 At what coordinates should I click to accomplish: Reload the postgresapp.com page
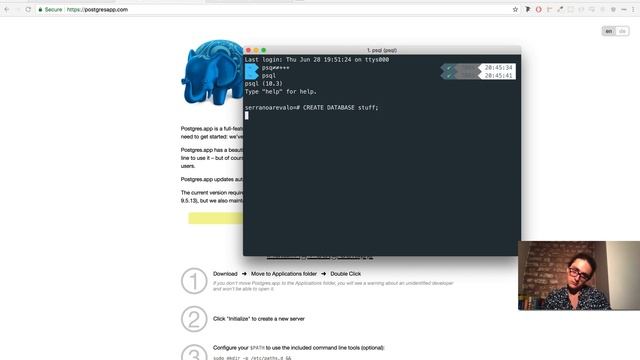(28, 9)
